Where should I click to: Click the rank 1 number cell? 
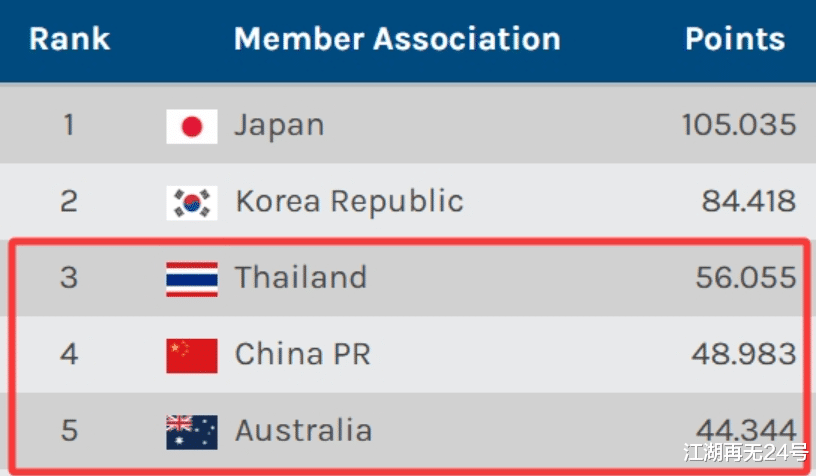coord(68,126)
